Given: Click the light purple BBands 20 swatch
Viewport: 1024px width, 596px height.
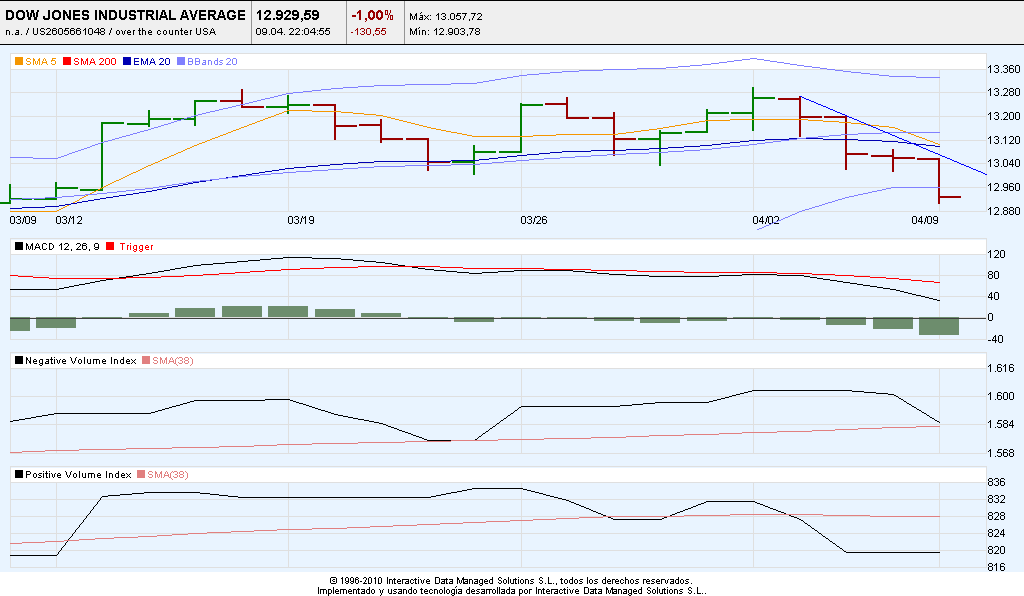Looking at the screenshot, I should [181, 61].
